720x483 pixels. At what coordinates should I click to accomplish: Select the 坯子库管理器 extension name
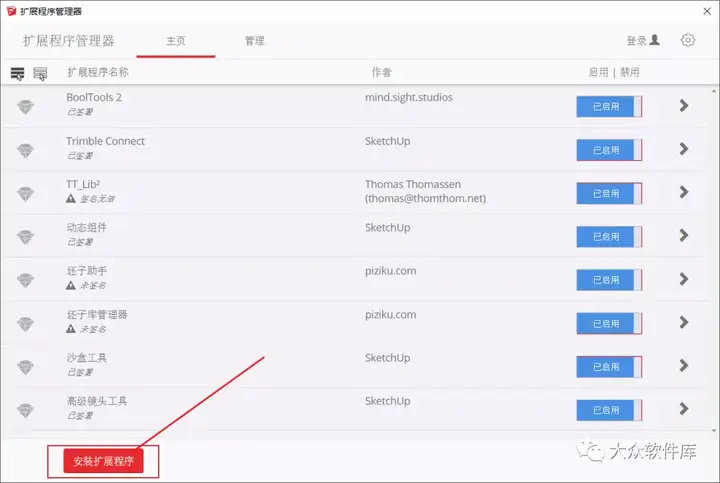[x=97, y=315]
